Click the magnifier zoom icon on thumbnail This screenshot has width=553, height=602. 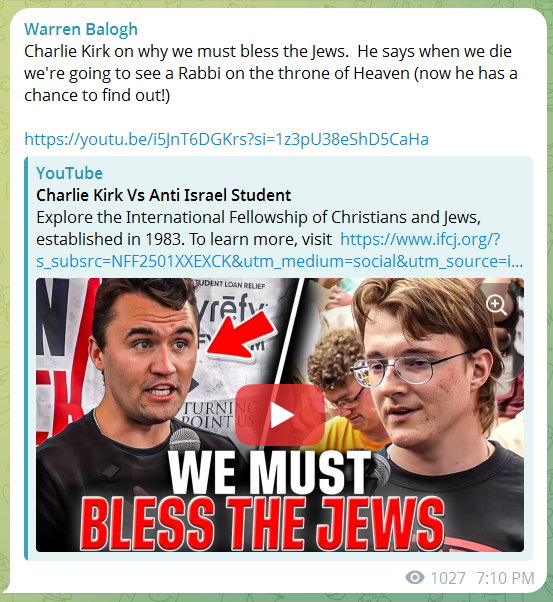tap(496, 305)
